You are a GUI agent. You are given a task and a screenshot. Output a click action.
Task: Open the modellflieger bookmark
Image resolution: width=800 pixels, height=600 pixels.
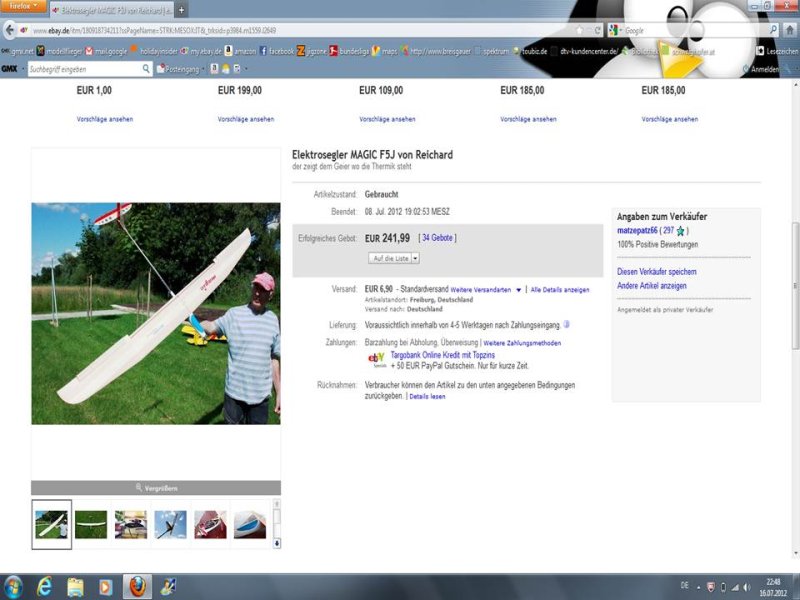[x=60, y=51]
